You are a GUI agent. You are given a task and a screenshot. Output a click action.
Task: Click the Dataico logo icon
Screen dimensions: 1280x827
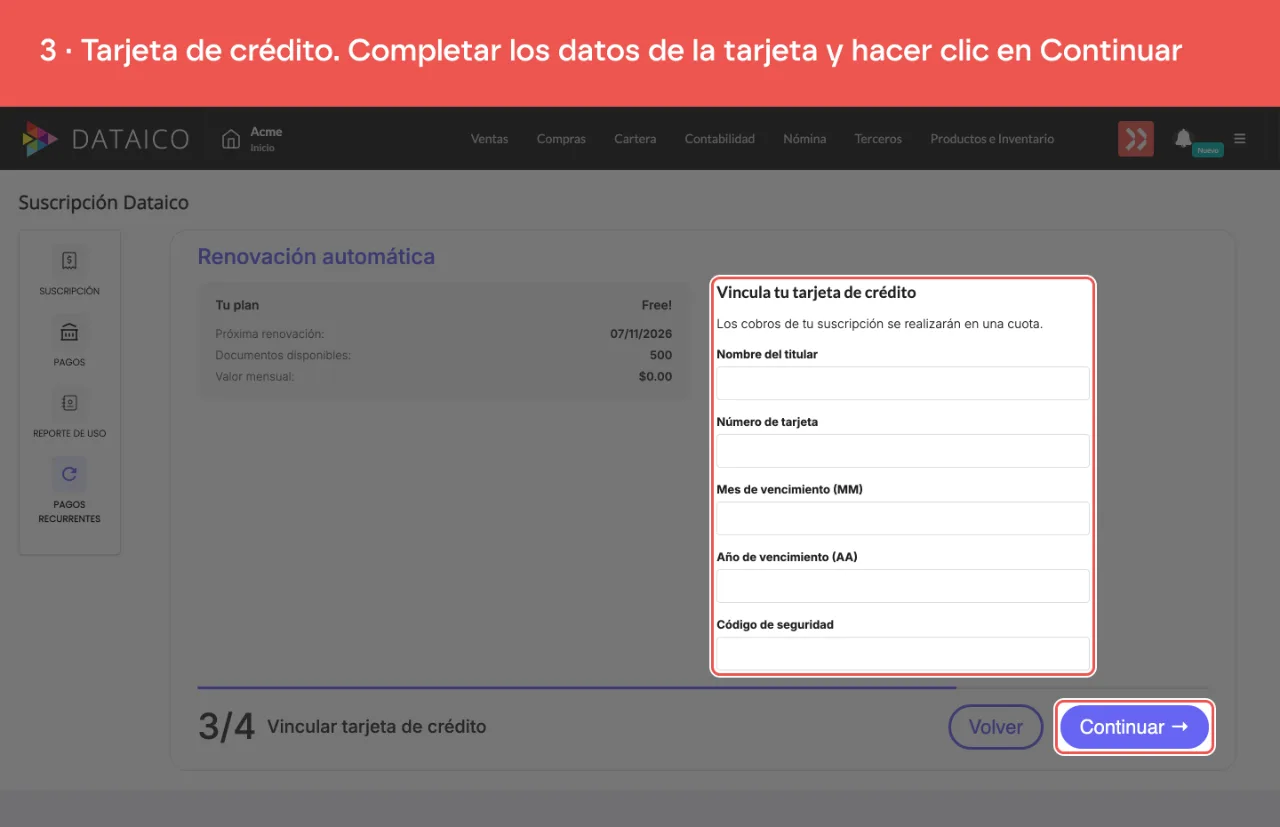click(x=40, y=139)
